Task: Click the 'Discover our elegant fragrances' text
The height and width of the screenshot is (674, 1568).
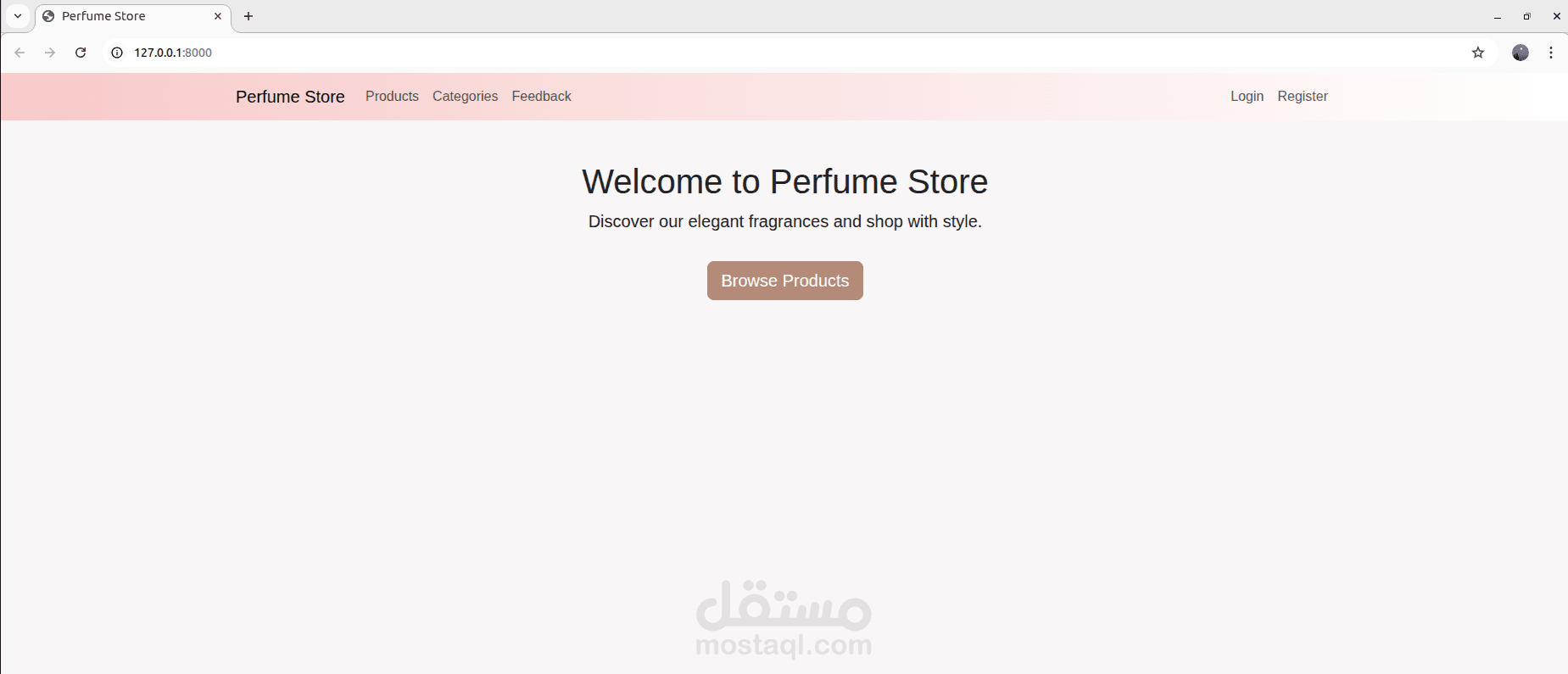Action: (785, 221)
